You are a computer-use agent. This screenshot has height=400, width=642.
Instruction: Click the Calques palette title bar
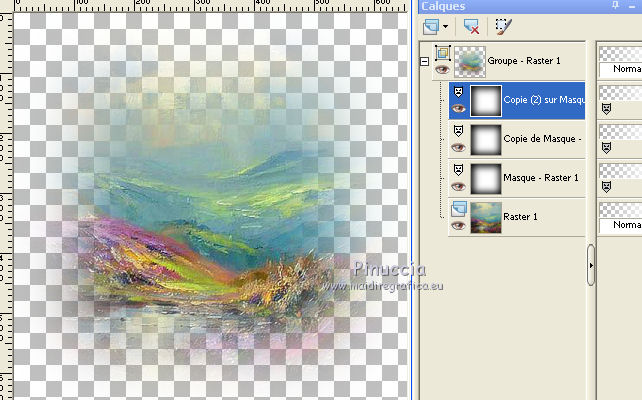pos(530,7)
